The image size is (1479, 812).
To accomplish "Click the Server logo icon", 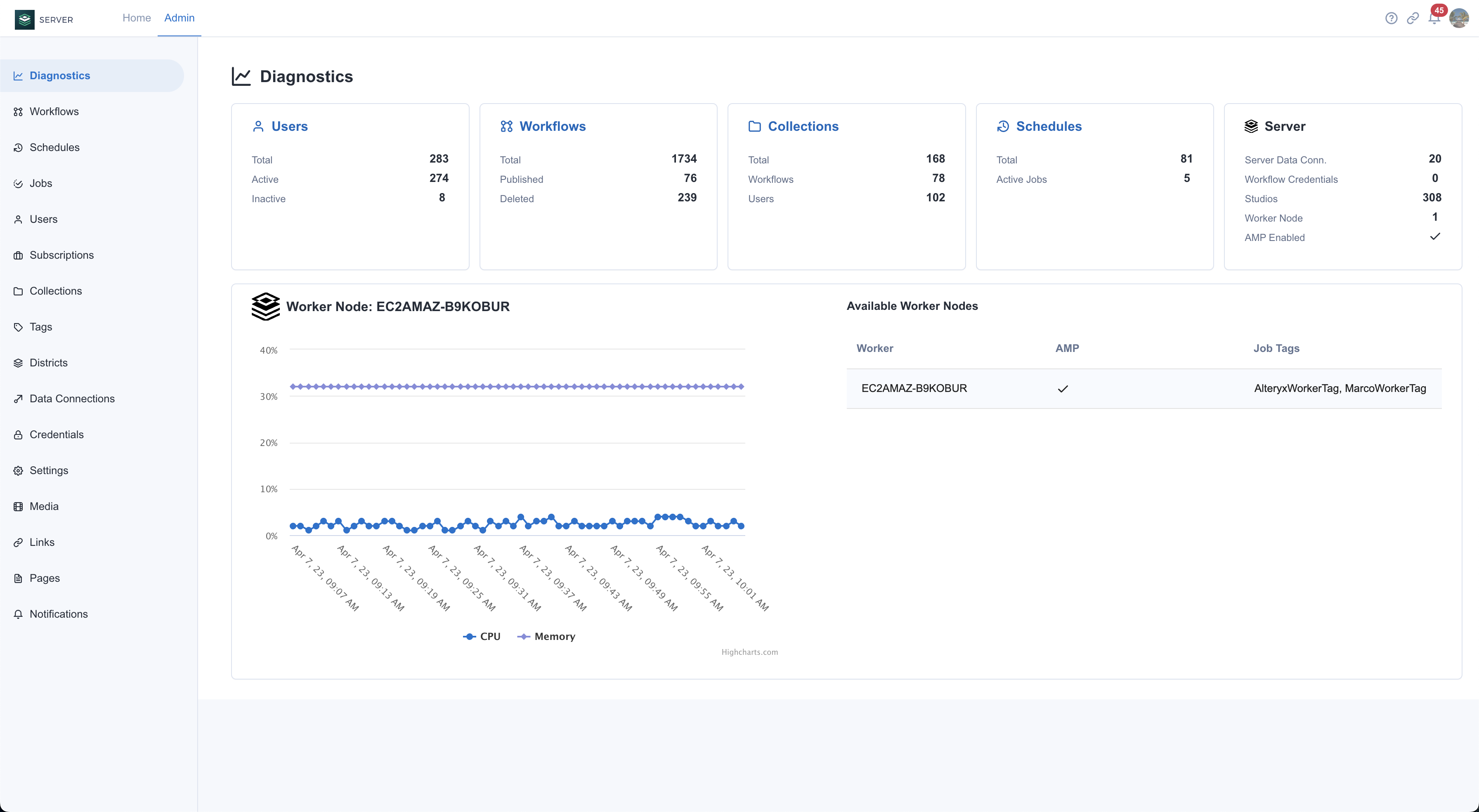I will (25, 19).
